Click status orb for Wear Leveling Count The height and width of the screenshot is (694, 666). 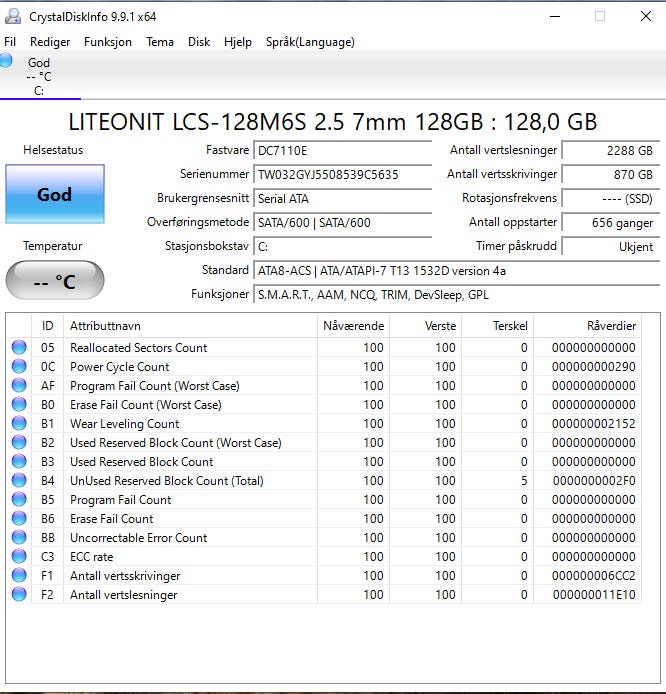coord(19,423)
